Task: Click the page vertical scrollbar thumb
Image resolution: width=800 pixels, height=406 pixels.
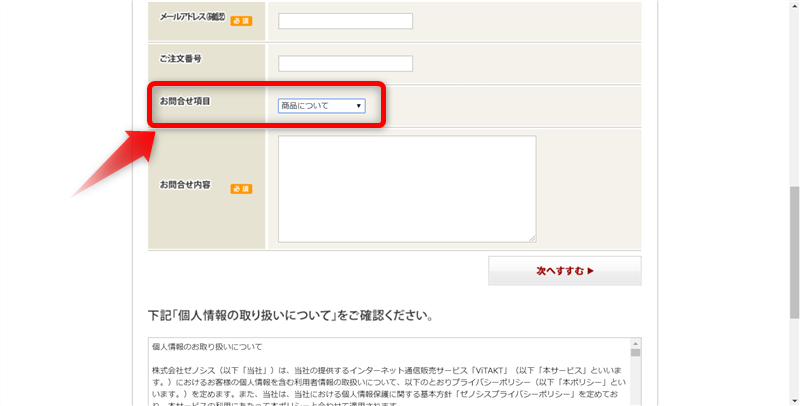Action: click(x=794, y=252)
